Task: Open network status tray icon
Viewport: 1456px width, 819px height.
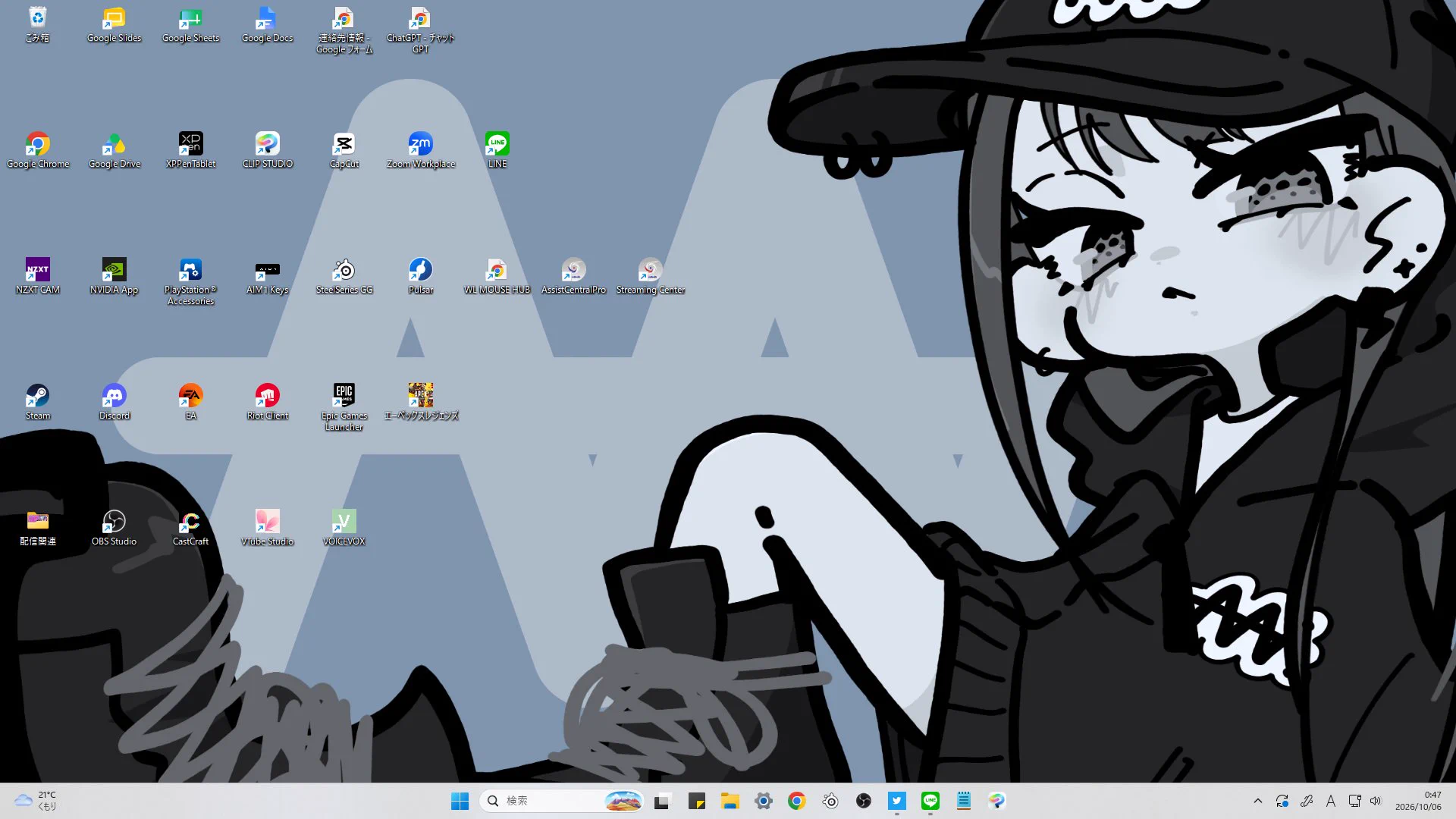Action: (1354, 801)
